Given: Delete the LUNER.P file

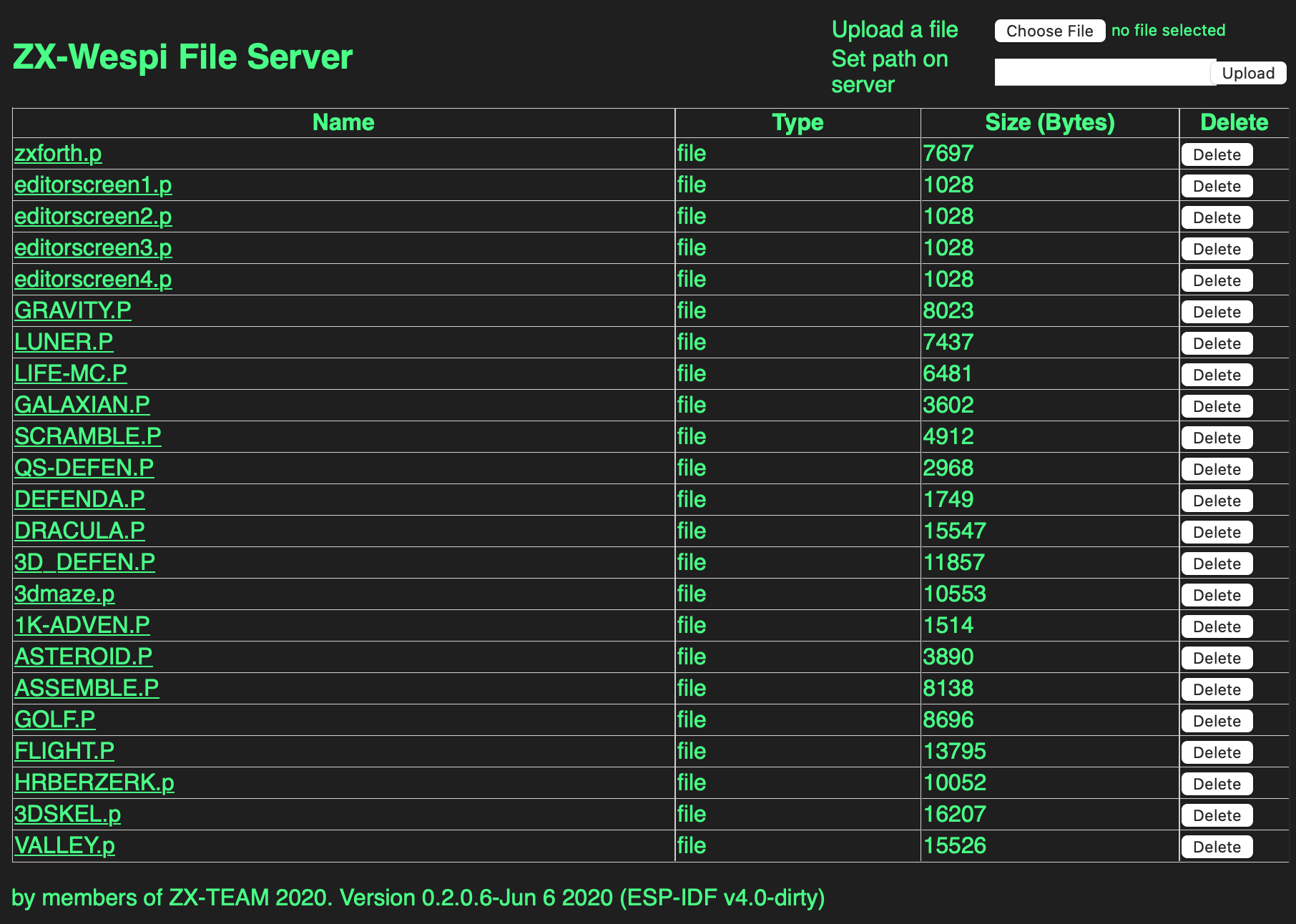Looking at the screenshot, I should (x=1216, y=344).
